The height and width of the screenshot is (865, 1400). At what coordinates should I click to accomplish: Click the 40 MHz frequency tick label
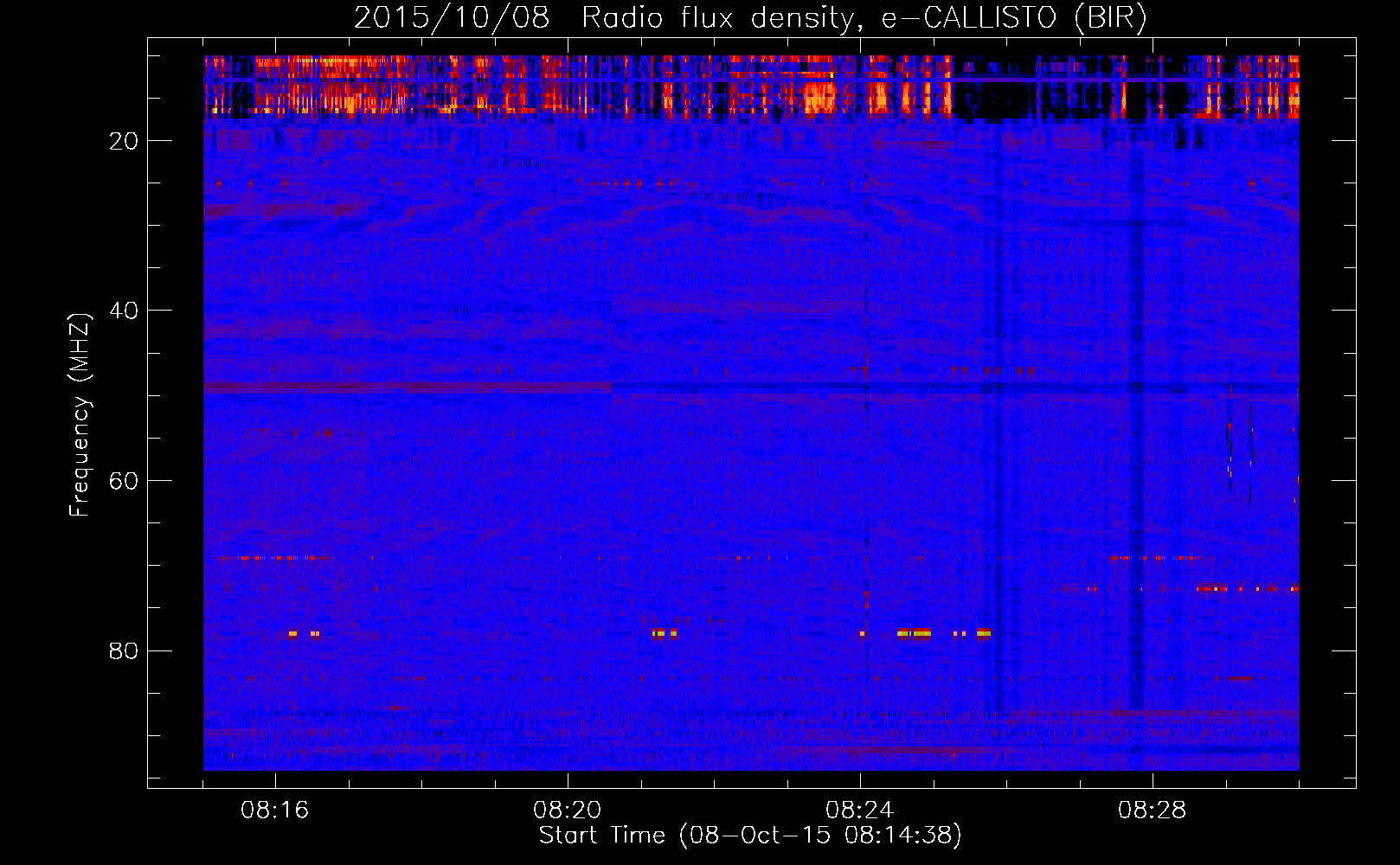coord(124,311)
